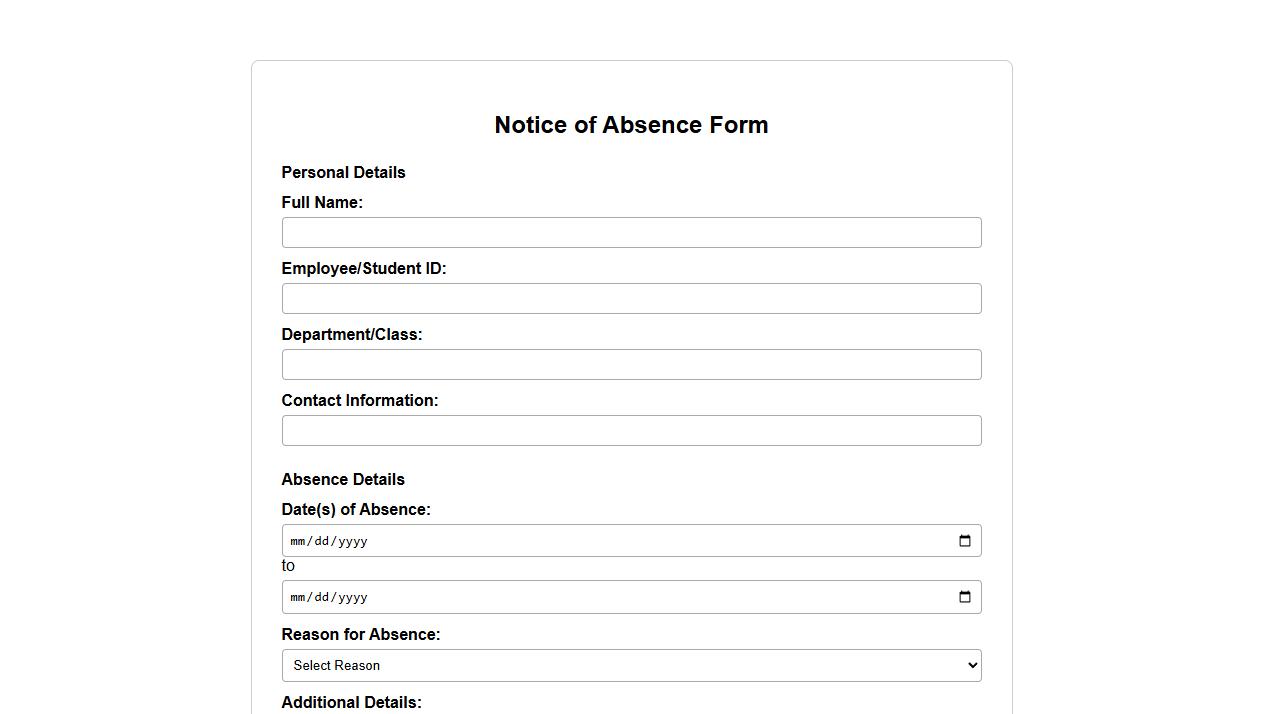1263x714 pixels.
Task: Click the Additional Details label
Action: pyautogui.click(x=351, y=702)
